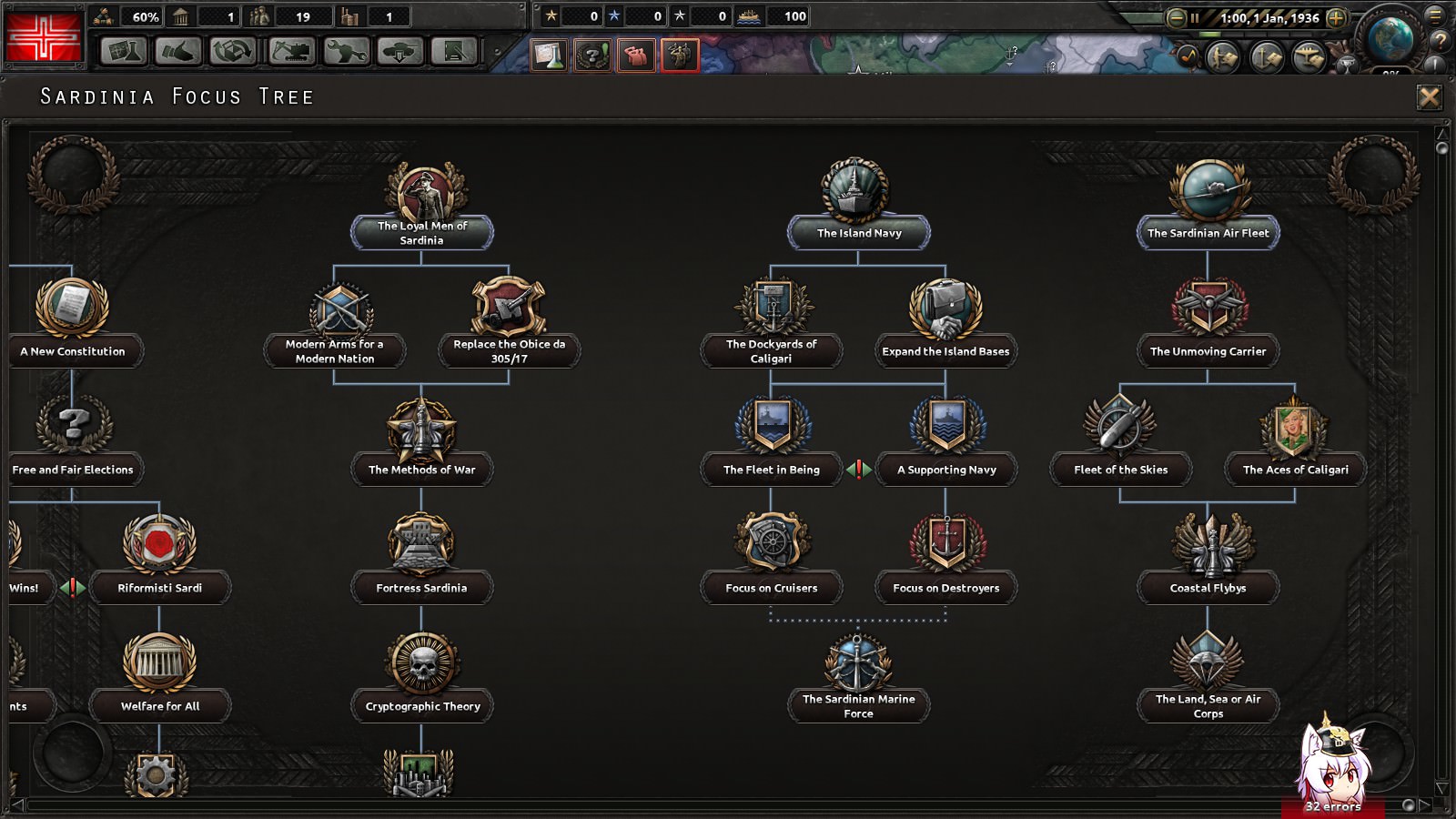The image size is (1456, 819).
Task: Click the stability 60% indicator
Action: (x=129, y=16)
